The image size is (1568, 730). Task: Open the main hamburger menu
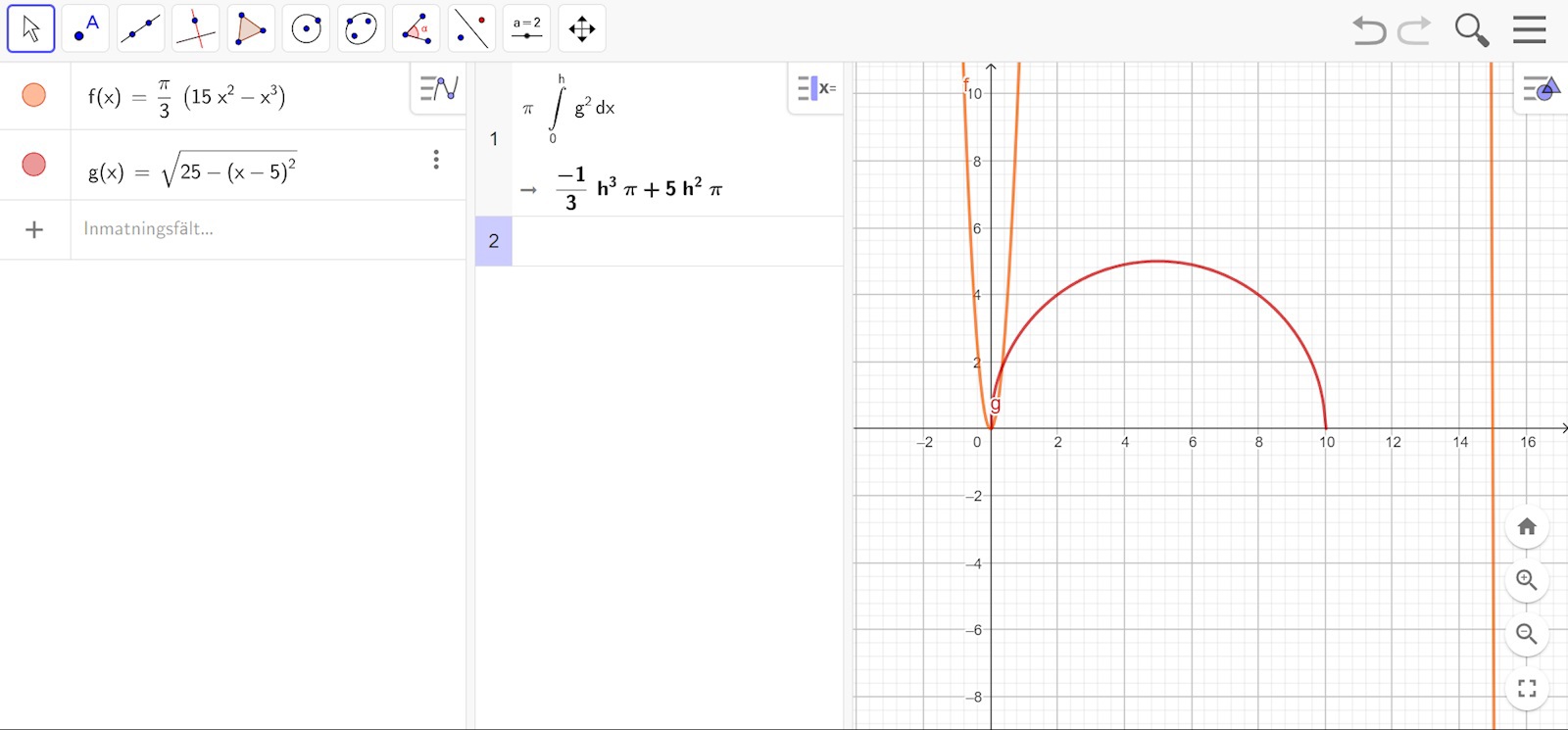pos(1529,29)
